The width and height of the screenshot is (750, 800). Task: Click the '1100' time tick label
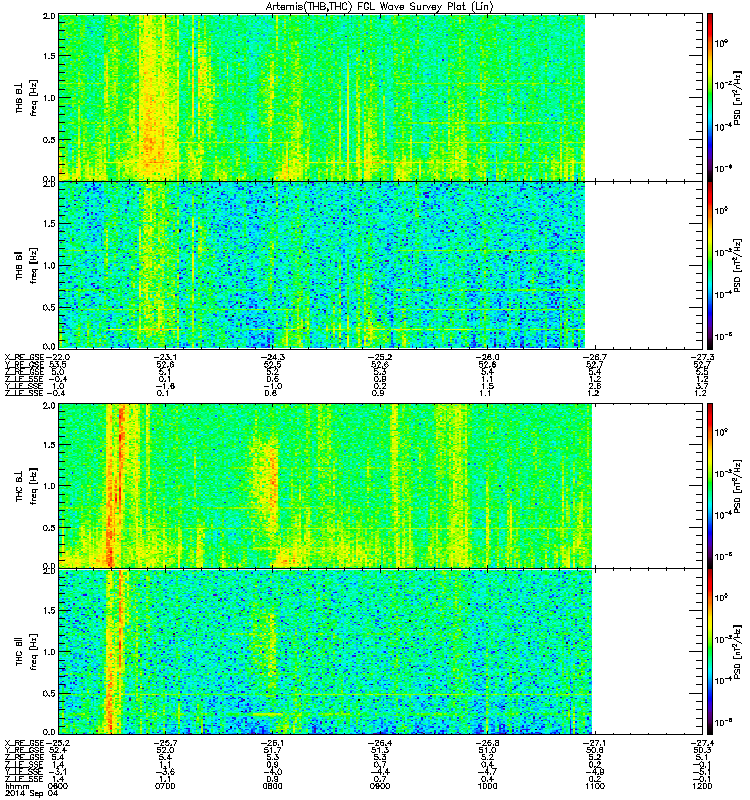594,786
